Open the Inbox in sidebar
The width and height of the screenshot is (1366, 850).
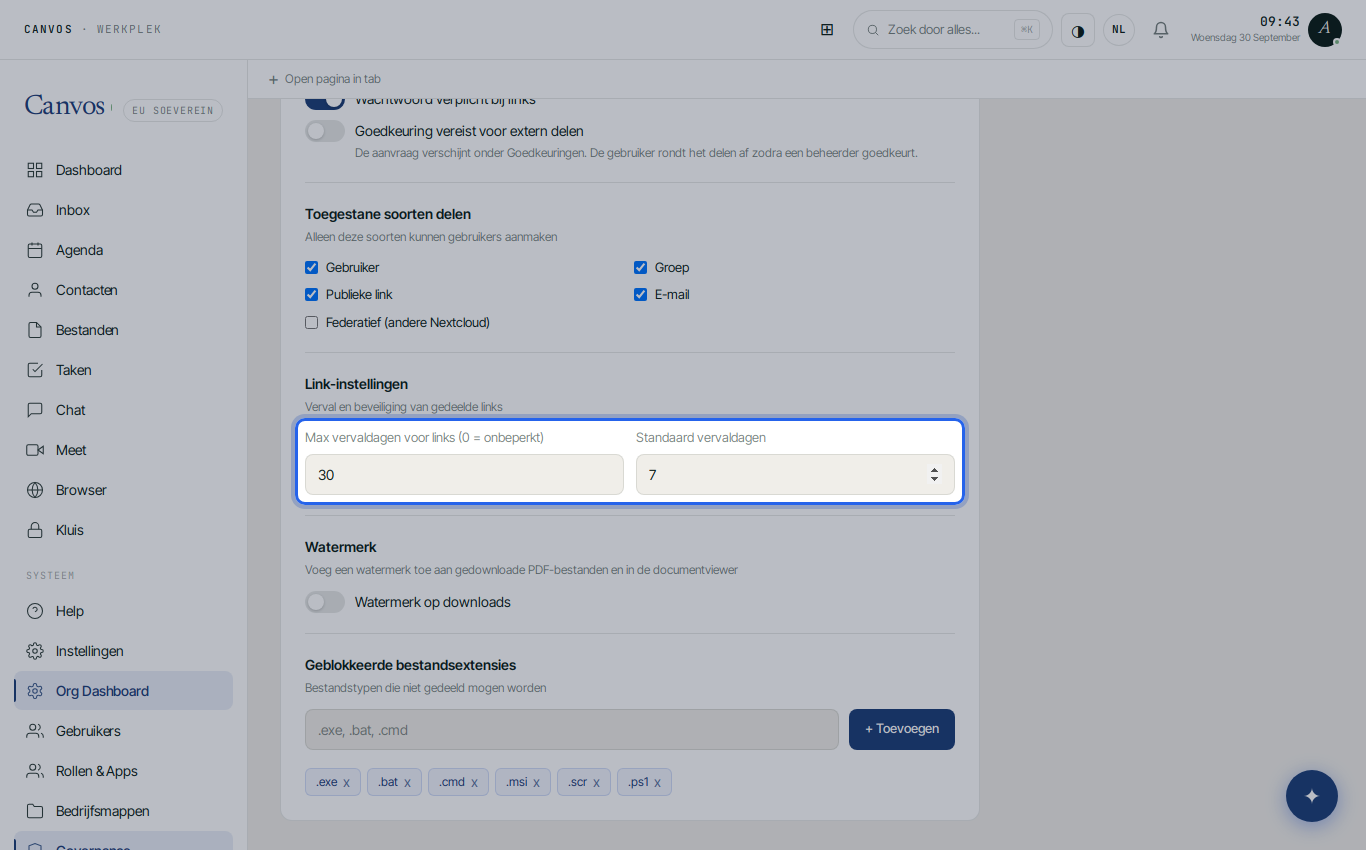(x=123, y=210)
